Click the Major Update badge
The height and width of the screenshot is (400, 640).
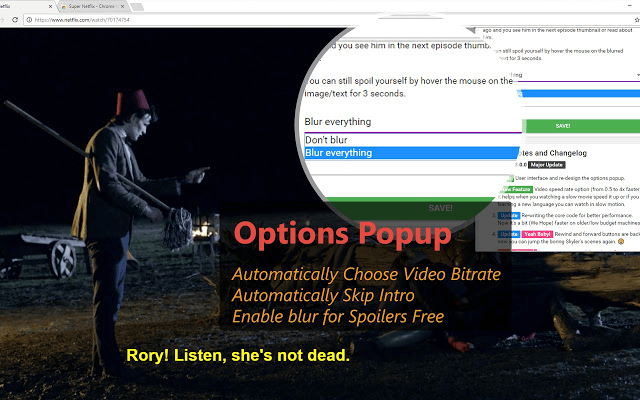547,165
